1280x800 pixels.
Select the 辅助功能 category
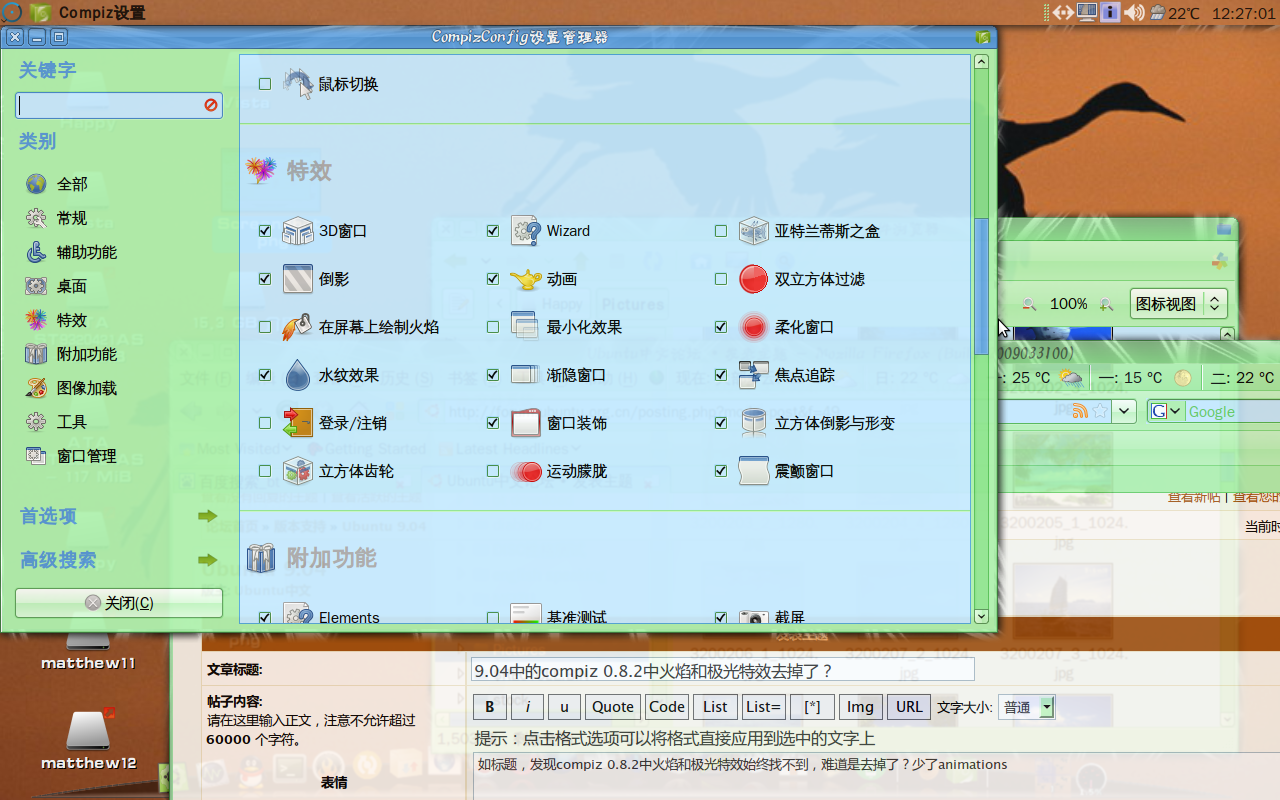coord(72,252)
